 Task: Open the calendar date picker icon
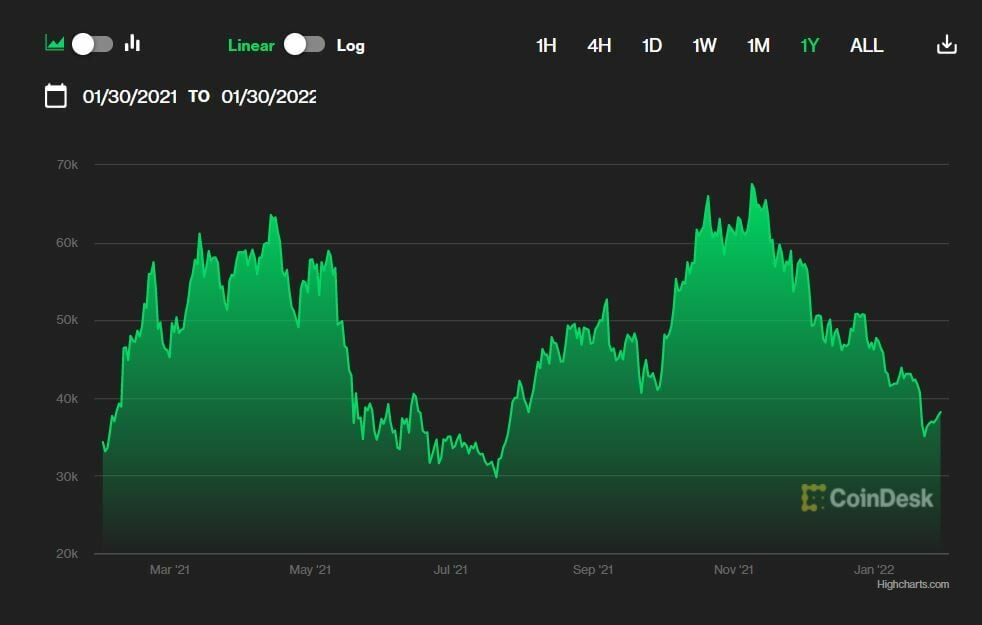(56, 96)
